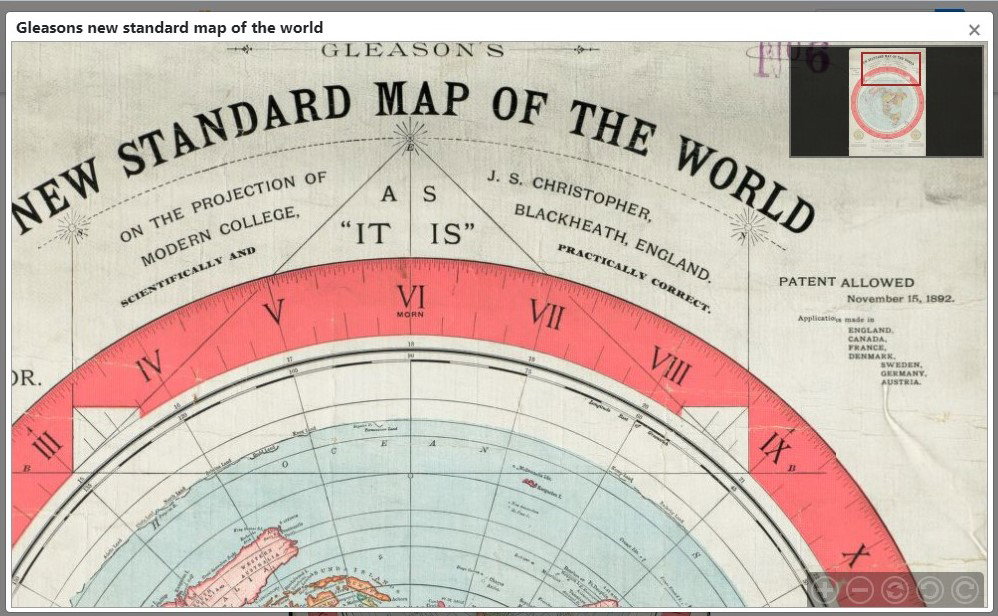Screen dimensions: 998x616
Task: Click the 'J. S. CHRISTOPHER' inscription
Action: coord(570,195)
